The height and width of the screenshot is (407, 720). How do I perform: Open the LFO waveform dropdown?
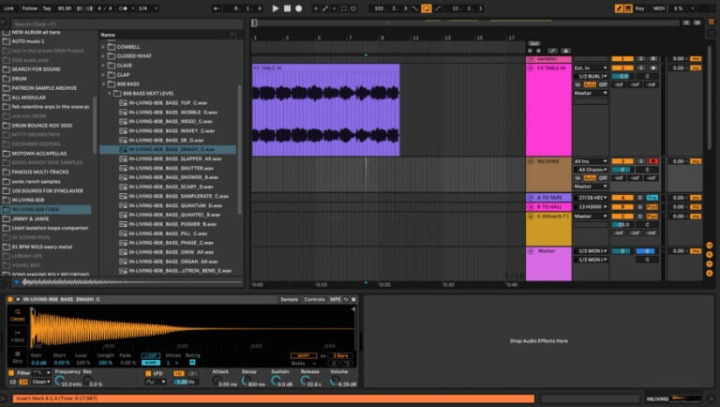156,382
